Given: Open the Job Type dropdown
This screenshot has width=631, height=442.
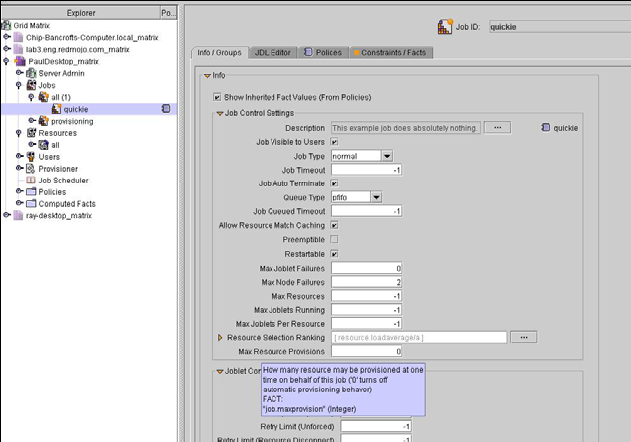Looking at the screenshot, I should (387, 156).
